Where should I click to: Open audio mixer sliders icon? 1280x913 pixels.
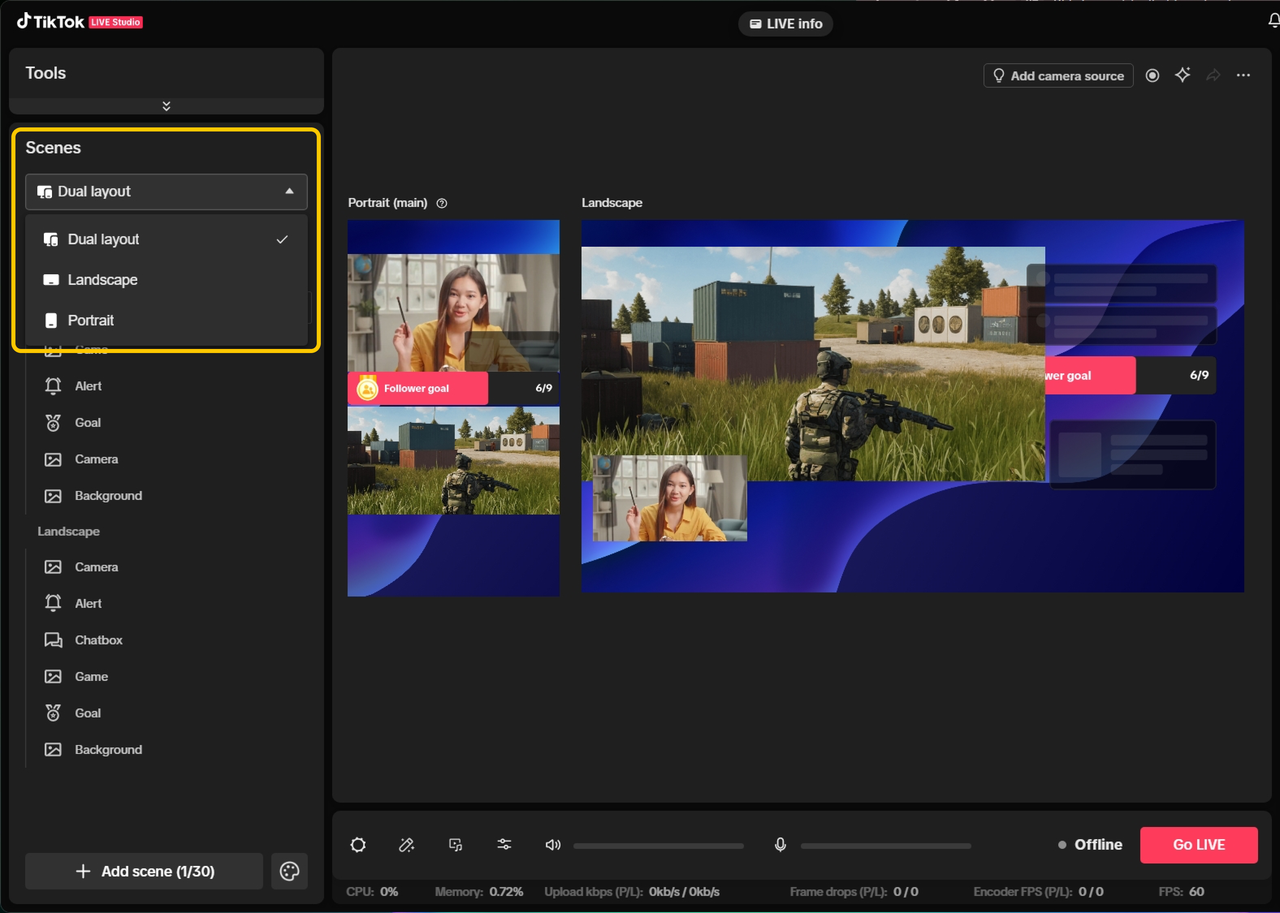504,845
